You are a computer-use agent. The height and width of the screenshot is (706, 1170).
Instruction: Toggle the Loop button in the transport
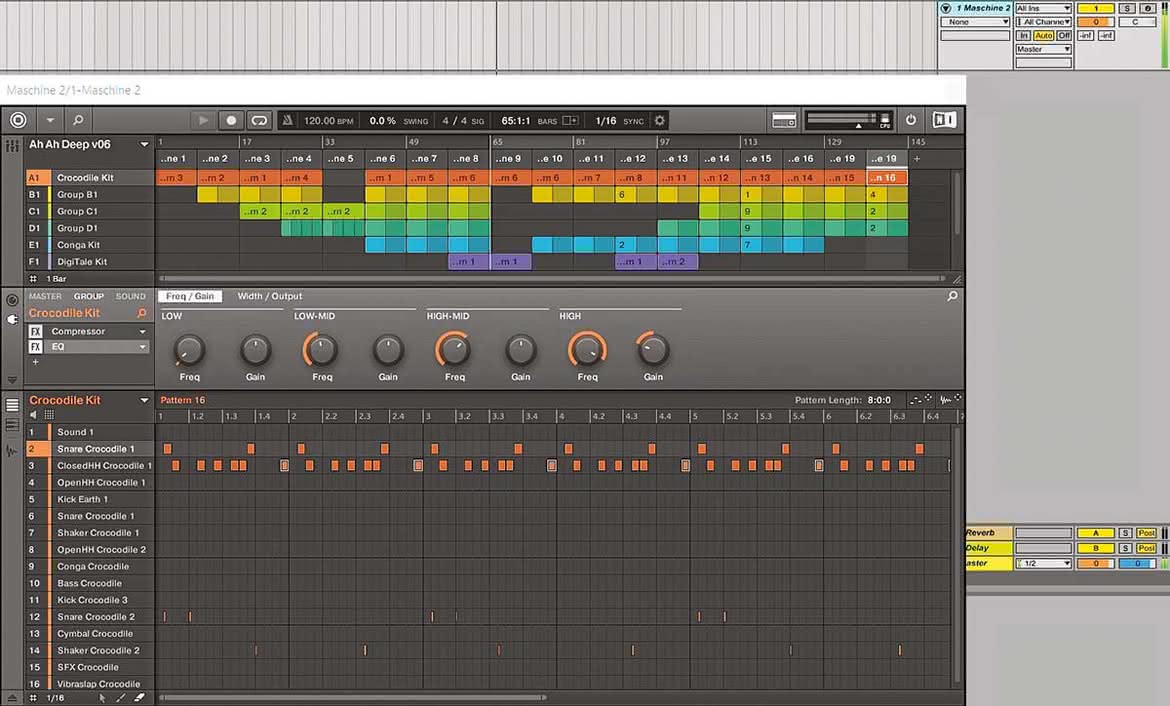point(259,120)
